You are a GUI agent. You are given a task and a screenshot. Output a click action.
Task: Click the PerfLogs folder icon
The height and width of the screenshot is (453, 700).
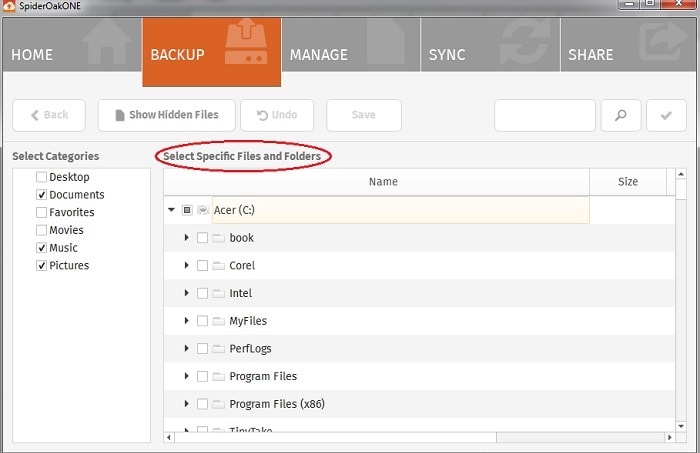218,349
